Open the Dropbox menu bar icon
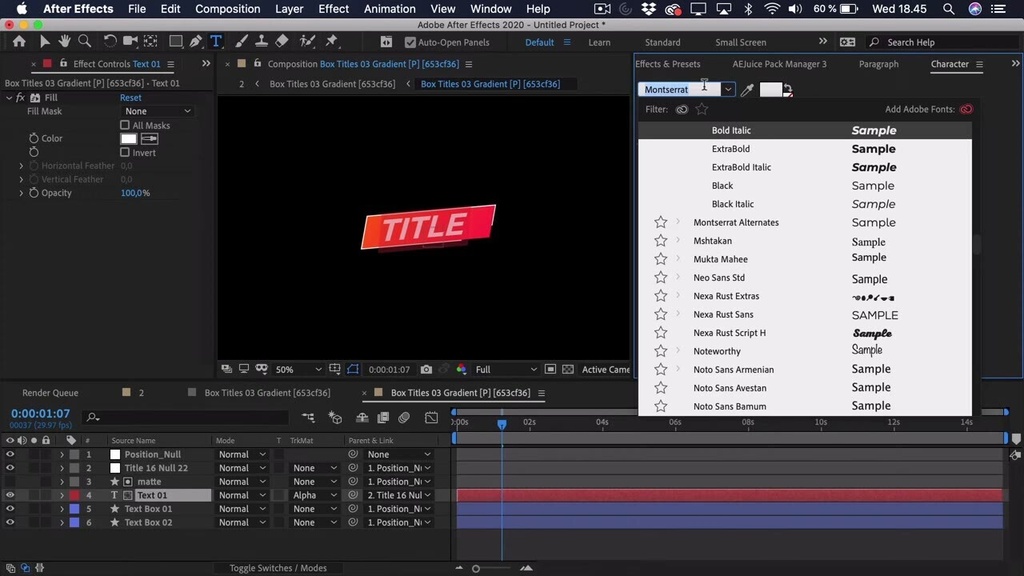Image resolution: width=1024 pixels, height=576 pixels. point(648,9)
